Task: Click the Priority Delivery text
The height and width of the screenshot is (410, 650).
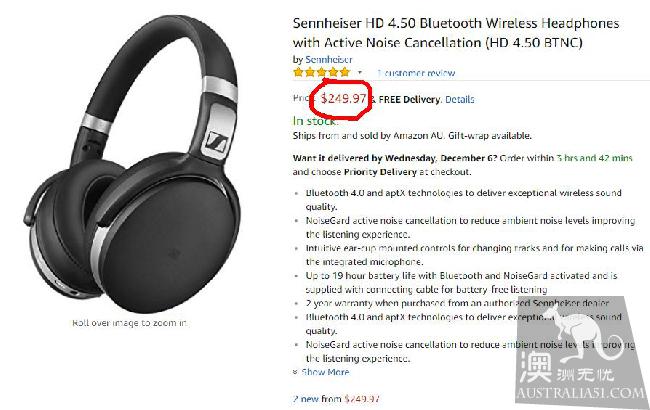Action: click(x=380, y=172)
